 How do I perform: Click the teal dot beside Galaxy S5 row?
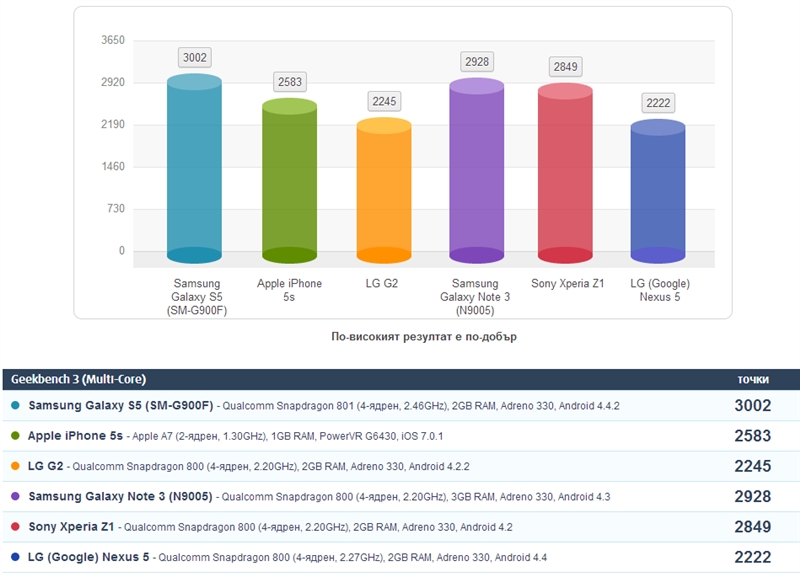(15, 405)
